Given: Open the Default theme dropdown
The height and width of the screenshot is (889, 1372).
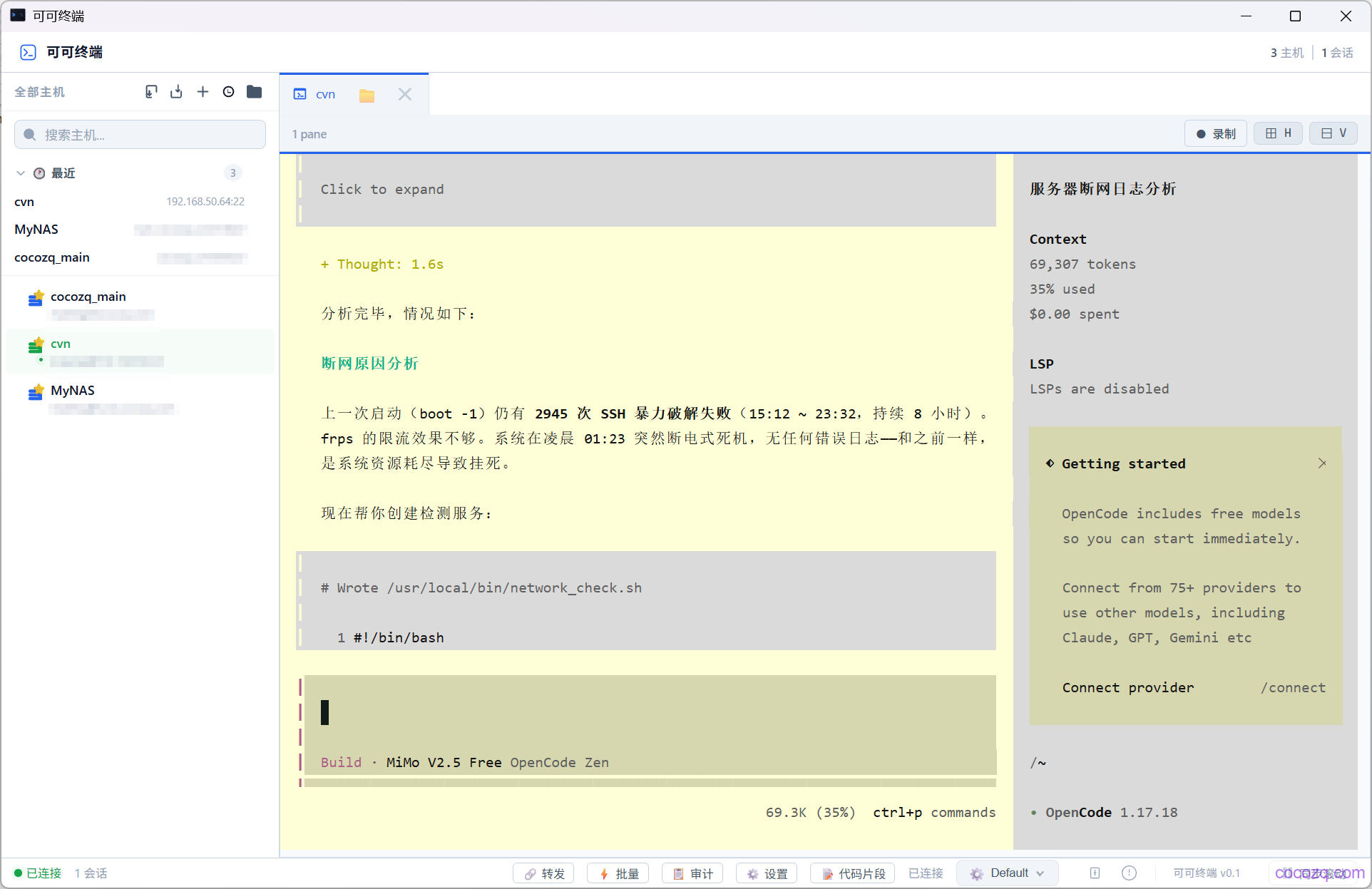Looking at the screenshot, I should tap(1007, 873).
